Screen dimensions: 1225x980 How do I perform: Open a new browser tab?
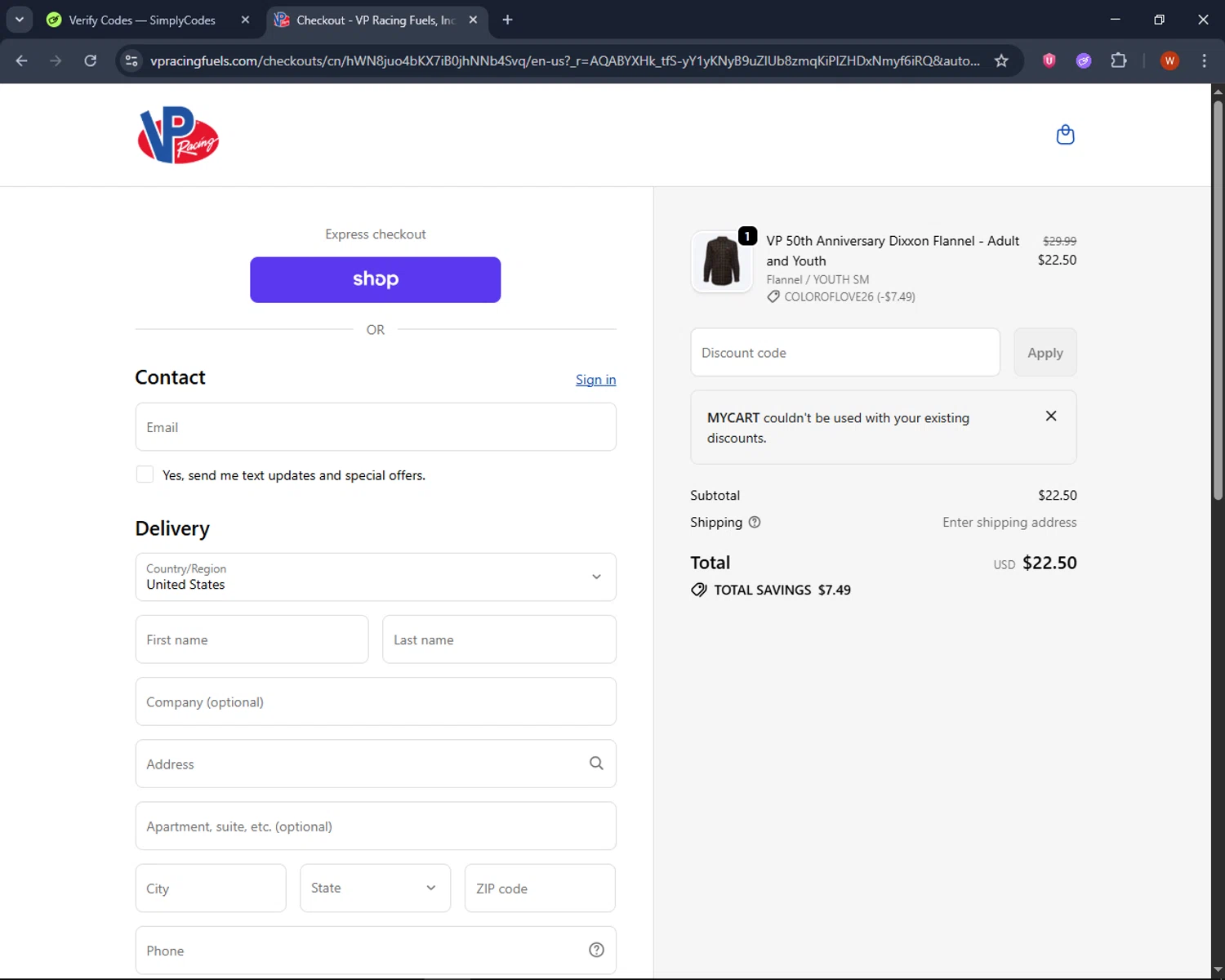[x=507, y=20]
